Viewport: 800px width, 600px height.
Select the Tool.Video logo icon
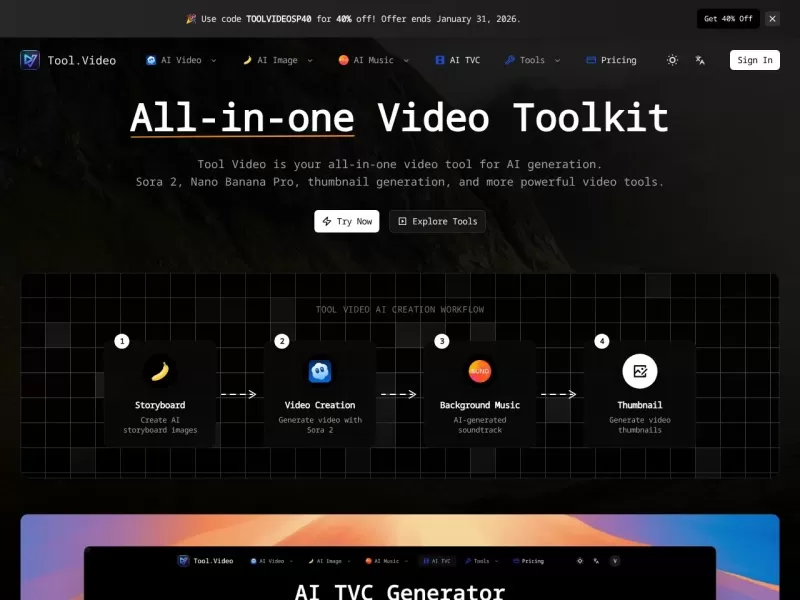coord(29,60)
